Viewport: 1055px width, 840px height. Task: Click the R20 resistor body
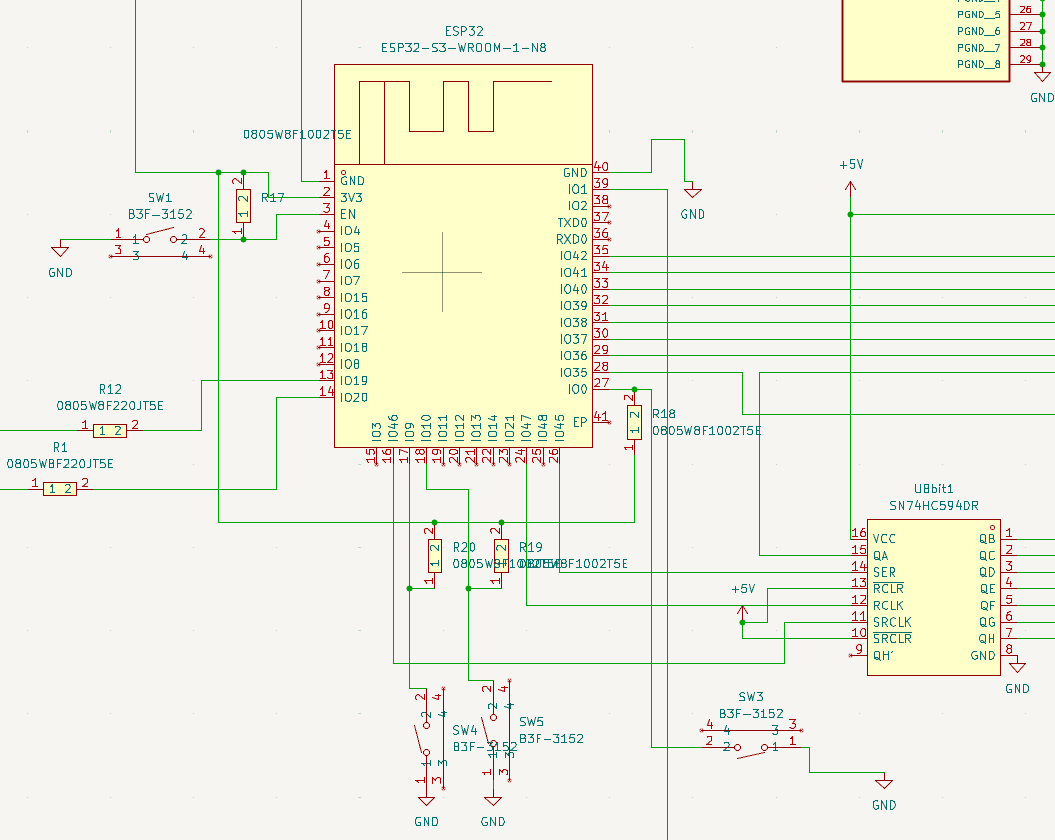(435, 556)
